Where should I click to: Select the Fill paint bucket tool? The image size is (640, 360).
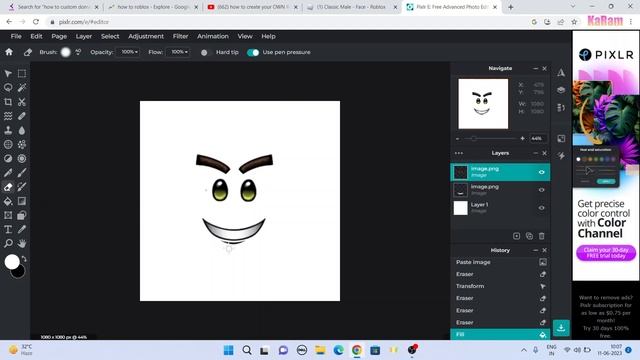point(8,201)
